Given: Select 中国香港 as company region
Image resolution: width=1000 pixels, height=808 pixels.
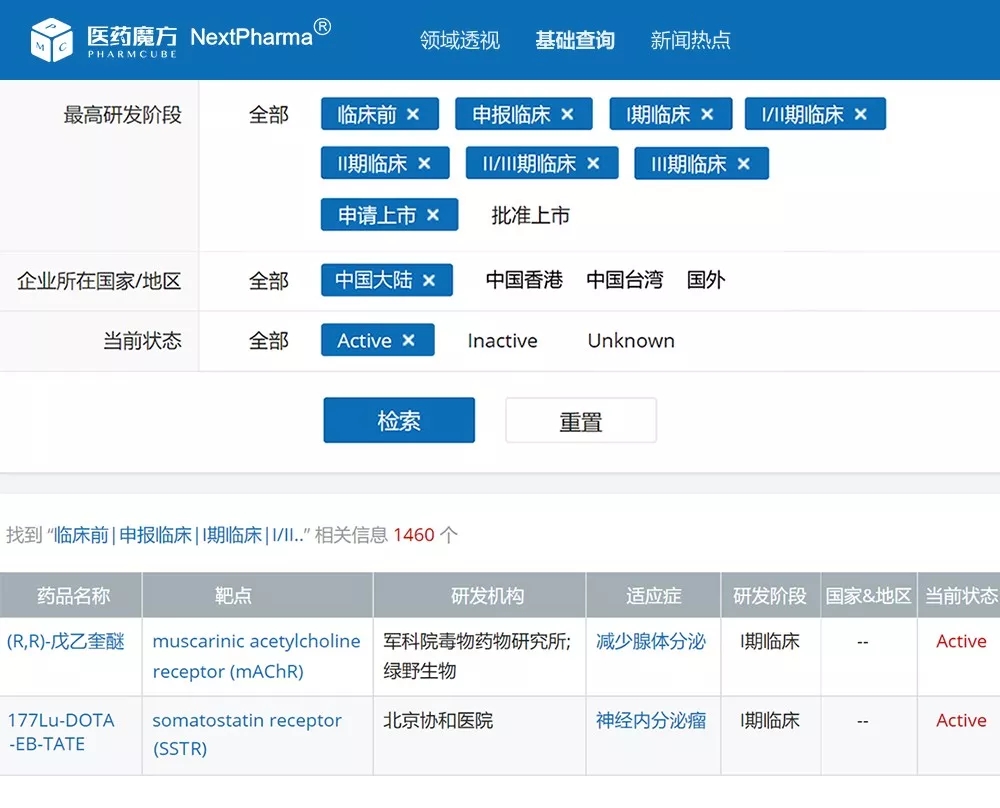Looking at the screenshot, I should point(524,281).
